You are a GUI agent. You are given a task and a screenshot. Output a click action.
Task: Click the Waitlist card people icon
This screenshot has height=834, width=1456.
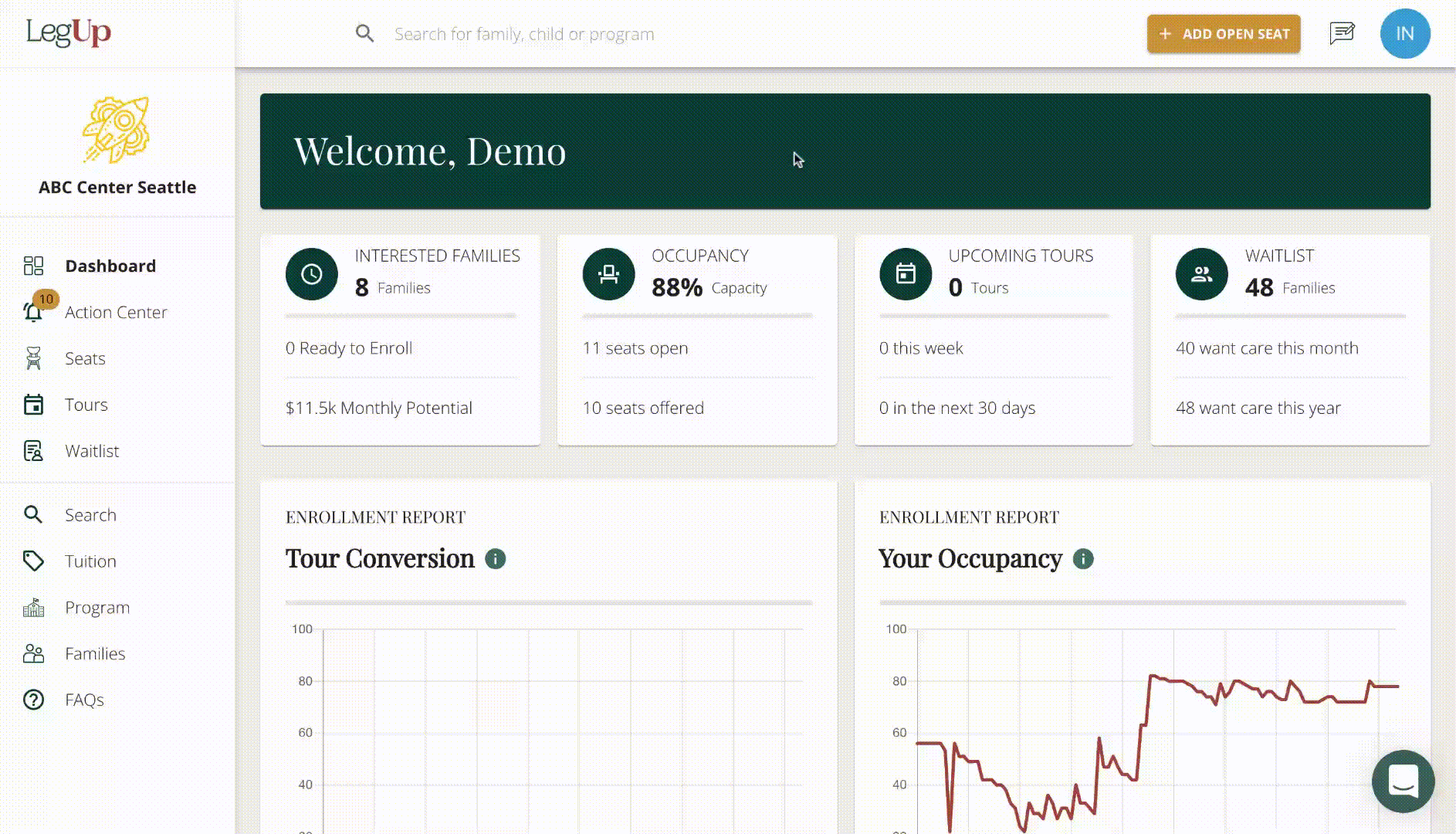point(1202,274)
